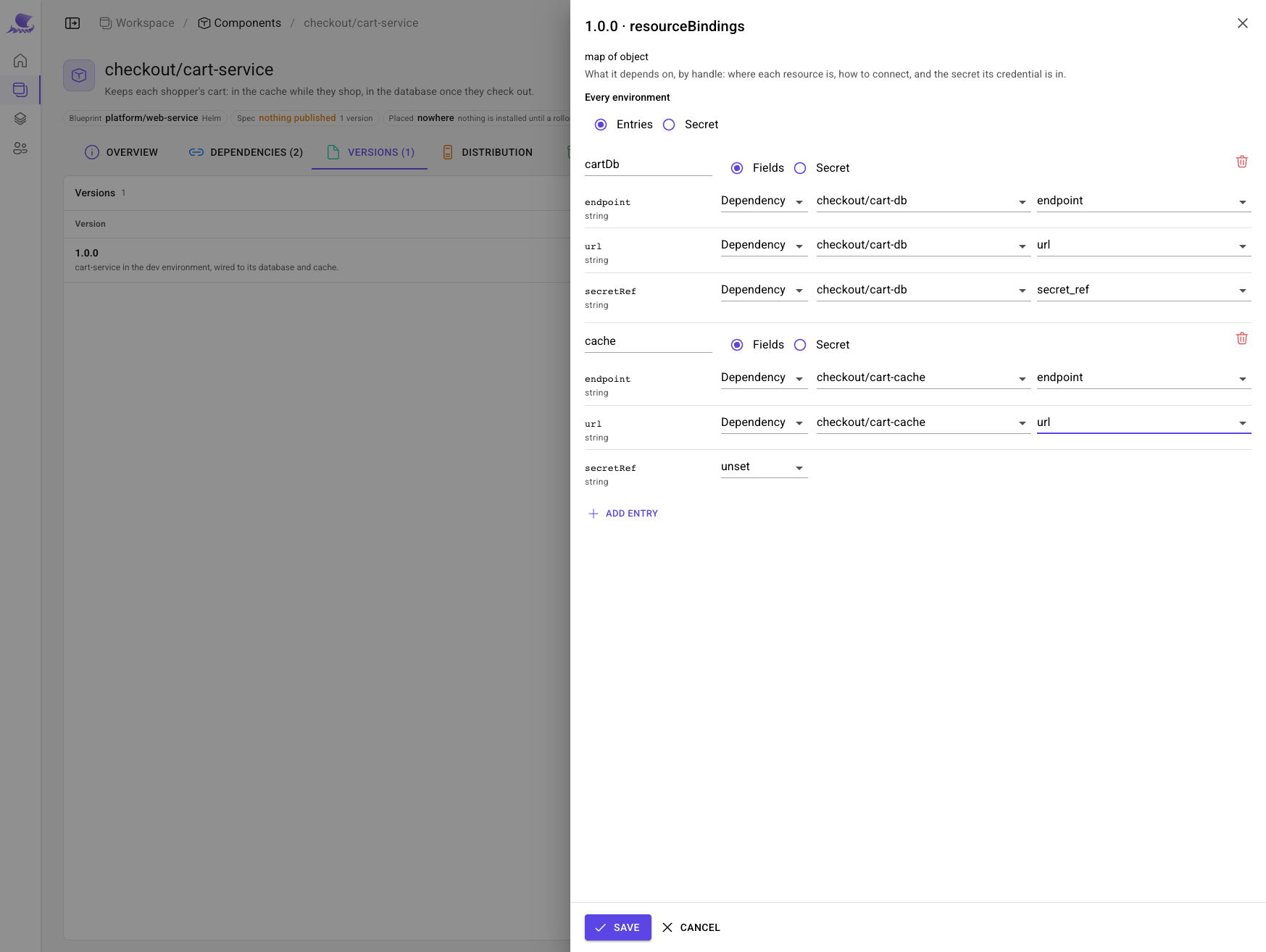The width and height of the screenshot is (1266, 952).
Task: Open the Components icon in sidebar
Action: pyautogui.click(x=20, y=90)
